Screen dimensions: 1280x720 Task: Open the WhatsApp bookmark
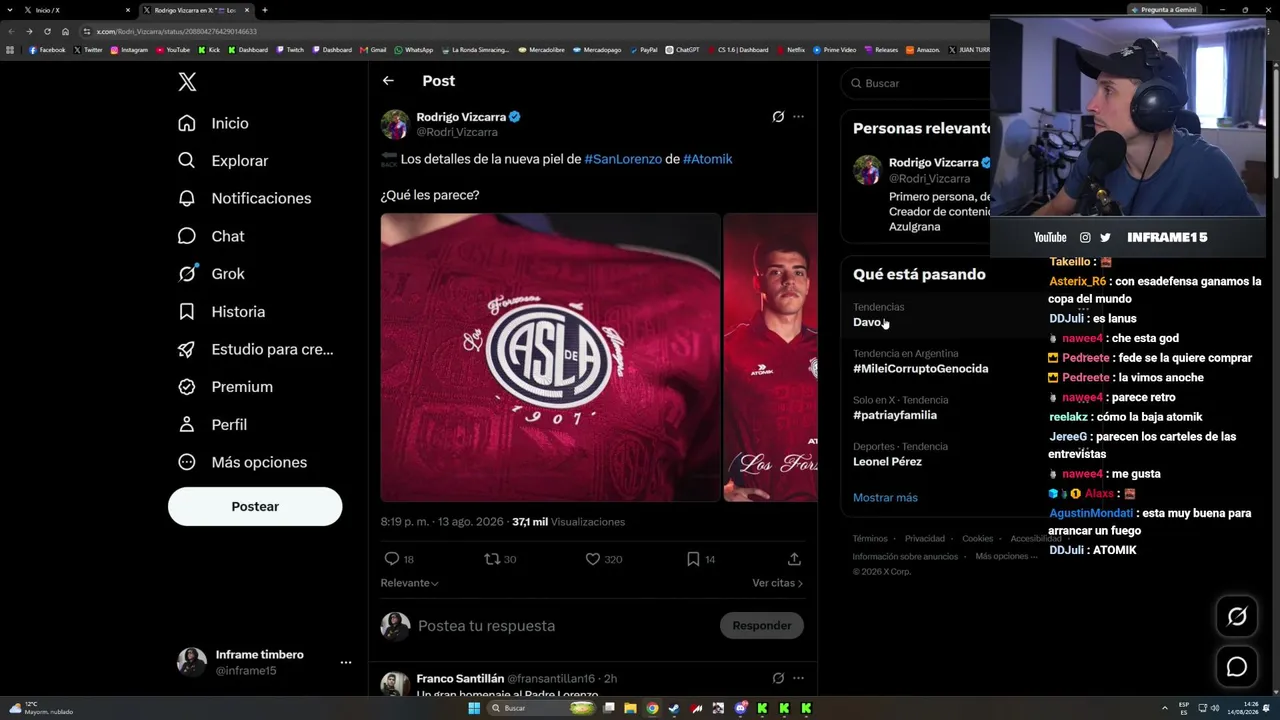[414, 50]
